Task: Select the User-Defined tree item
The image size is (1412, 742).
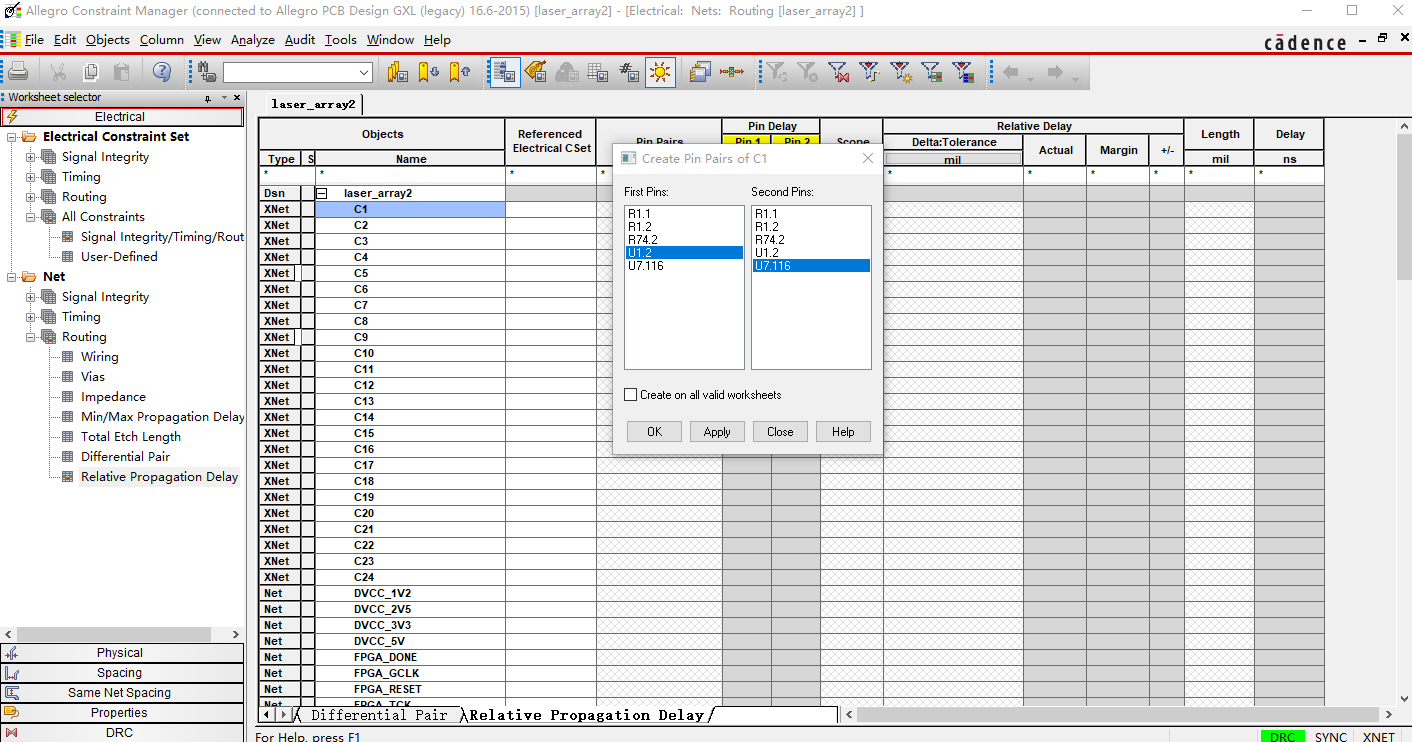Action: point(119,257)
